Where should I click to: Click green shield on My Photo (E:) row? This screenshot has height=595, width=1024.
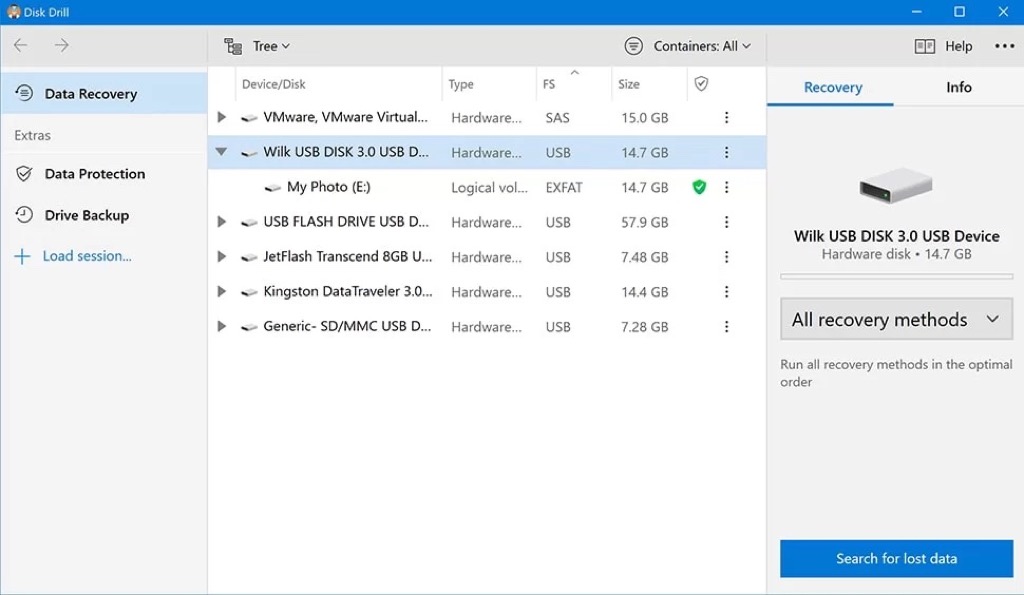coord(699,187)
